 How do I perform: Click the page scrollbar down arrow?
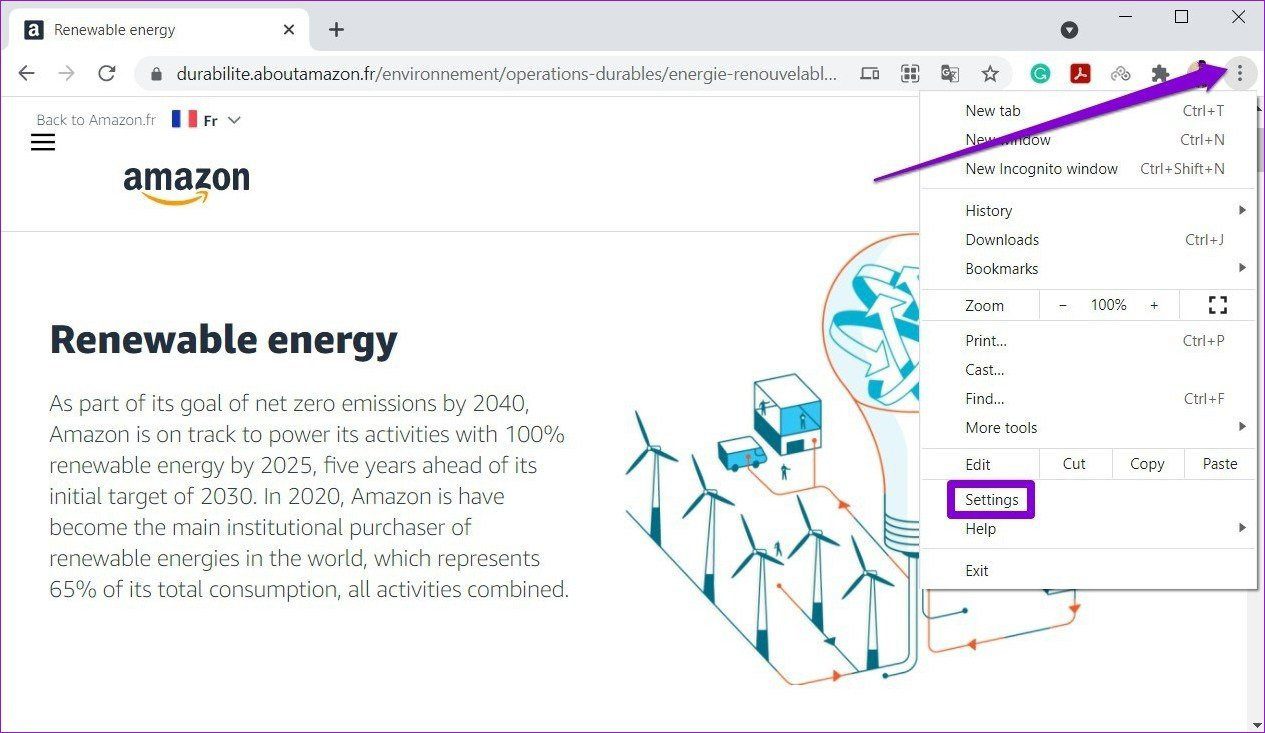pos(1256,724)
